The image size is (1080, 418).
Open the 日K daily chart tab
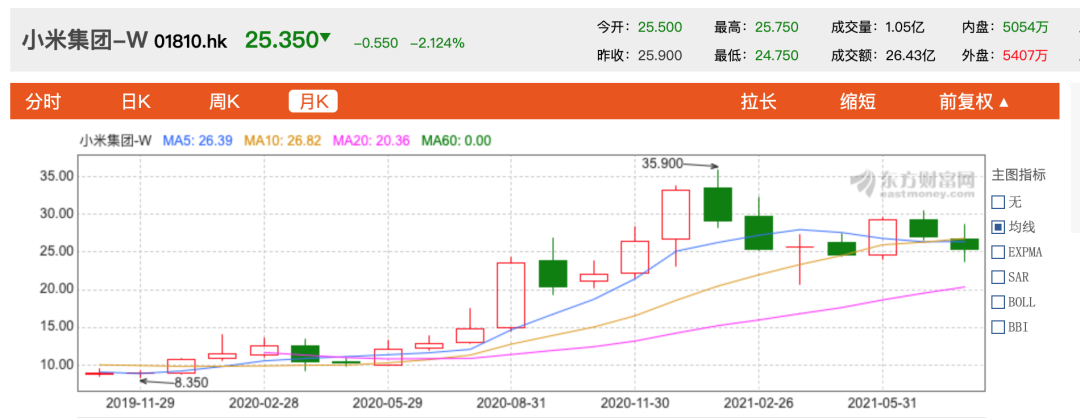click(x=136, y=102)
